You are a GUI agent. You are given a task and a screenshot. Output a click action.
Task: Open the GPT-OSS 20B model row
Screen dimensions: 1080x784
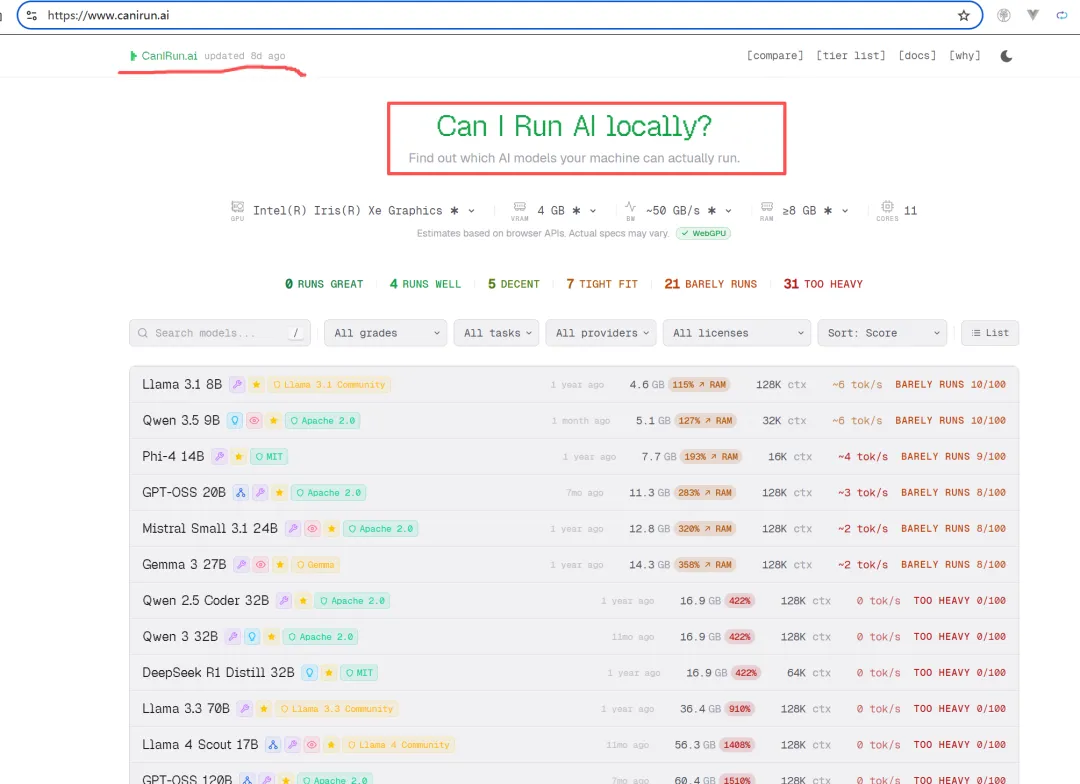click(574, 493)
